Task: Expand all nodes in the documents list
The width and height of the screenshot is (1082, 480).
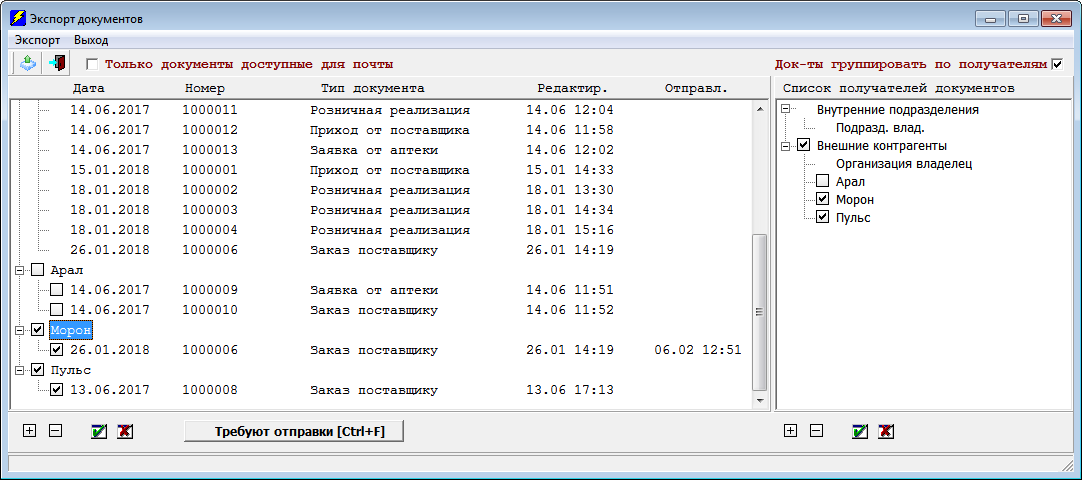Action: (29, 431)
